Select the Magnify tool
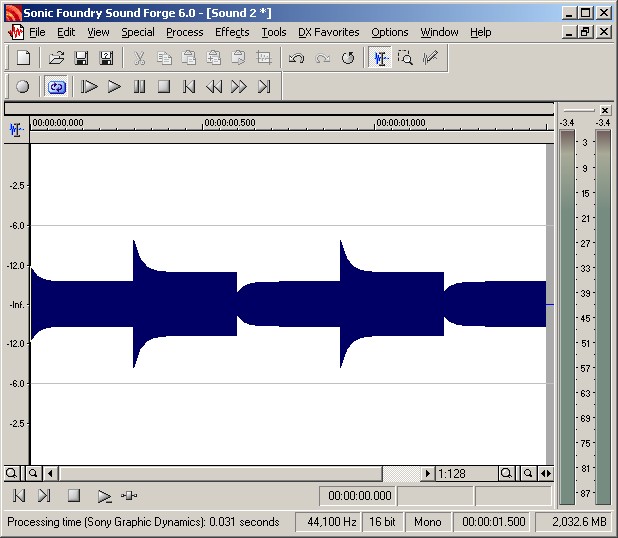This screenshot has width=618, height=538. [405, 58]
